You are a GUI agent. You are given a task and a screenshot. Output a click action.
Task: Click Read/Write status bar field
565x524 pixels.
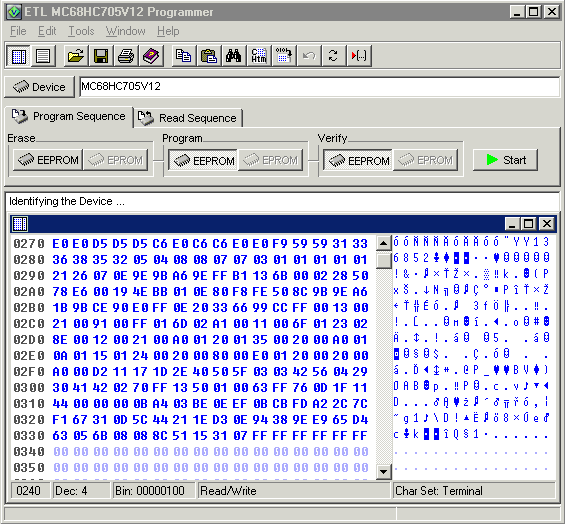click(294, 491)
